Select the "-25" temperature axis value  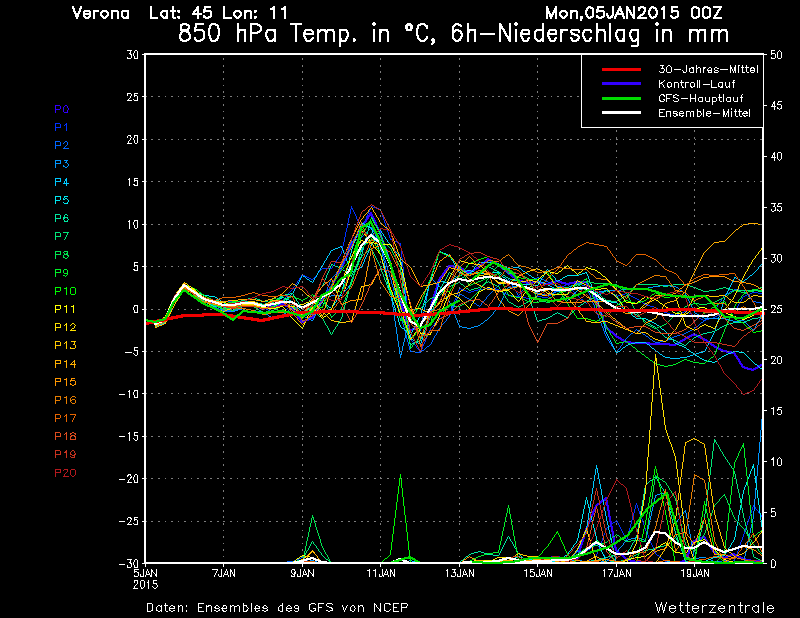point(128,521)
